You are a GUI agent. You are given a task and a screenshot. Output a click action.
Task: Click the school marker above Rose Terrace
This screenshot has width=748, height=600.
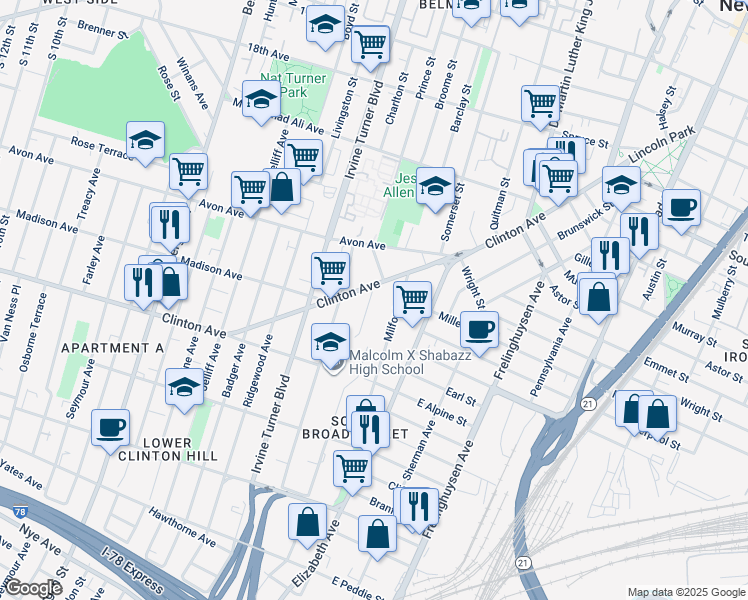click(145, 140)
